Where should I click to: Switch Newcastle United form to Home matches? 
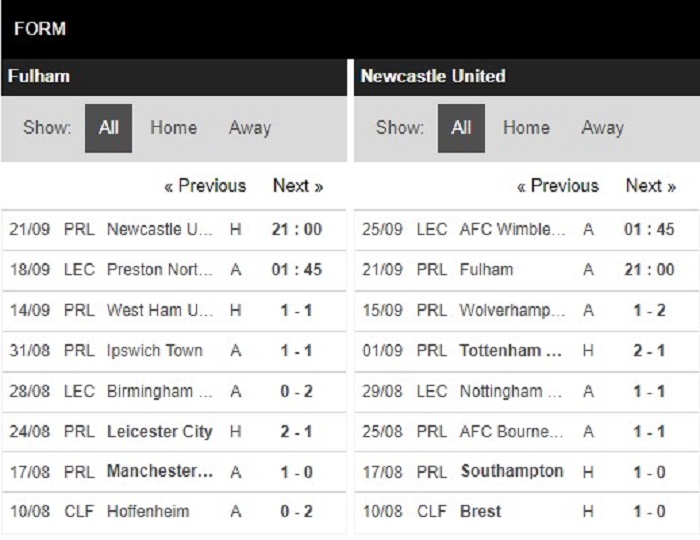(526, 128)
